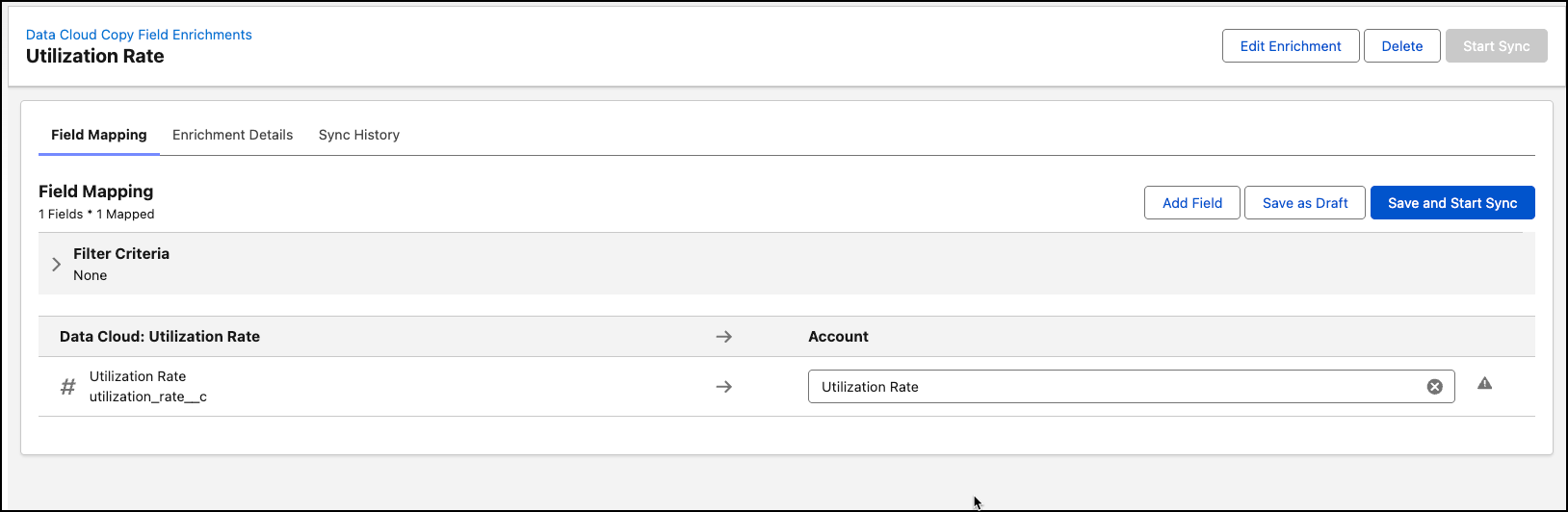
Task: Expand the Filter Criteria chevron
Action: [x=56, y=264]
